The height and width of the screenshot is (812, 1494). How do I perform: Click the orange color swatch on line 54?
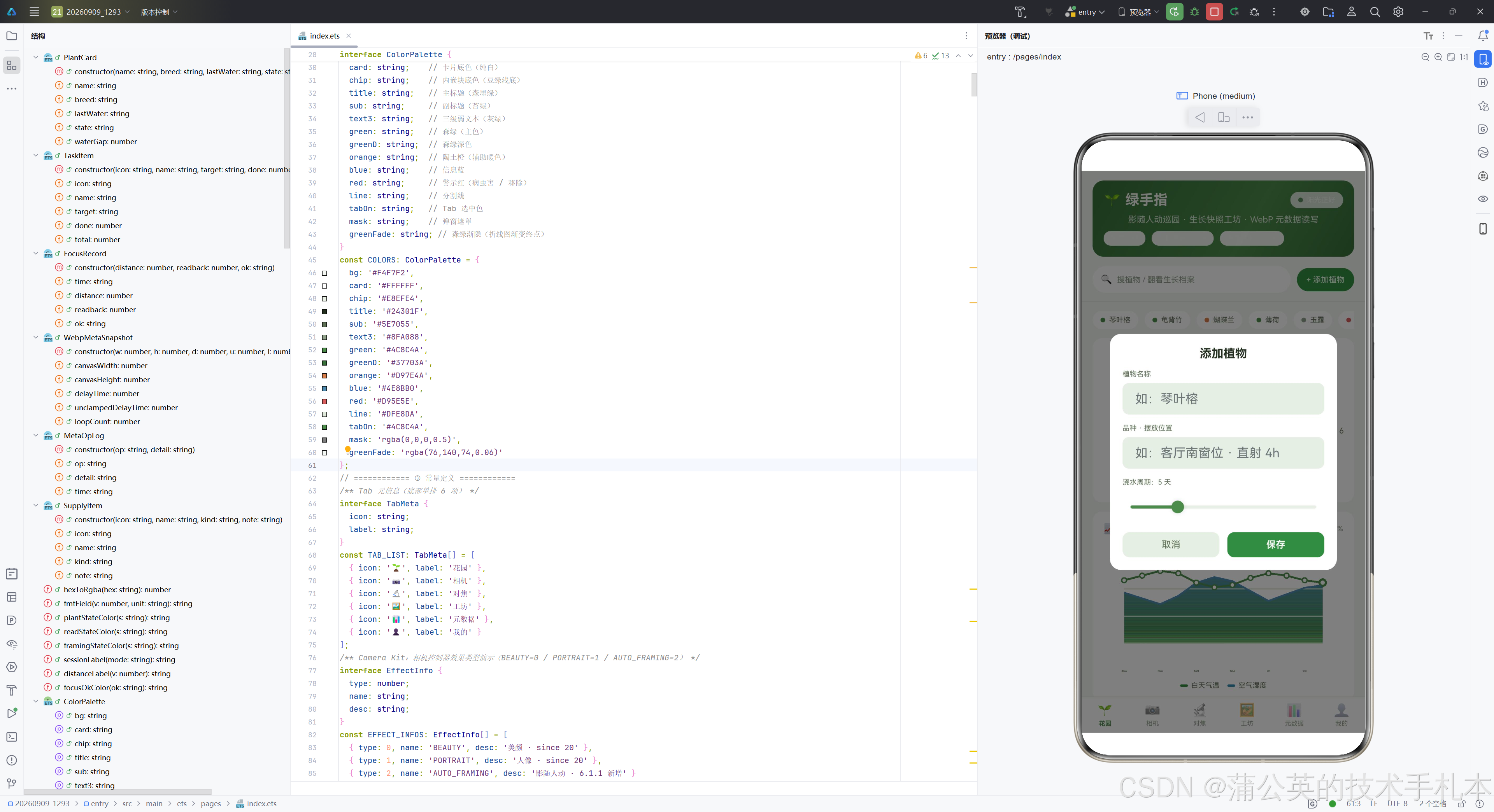click(x=325, y=376)
